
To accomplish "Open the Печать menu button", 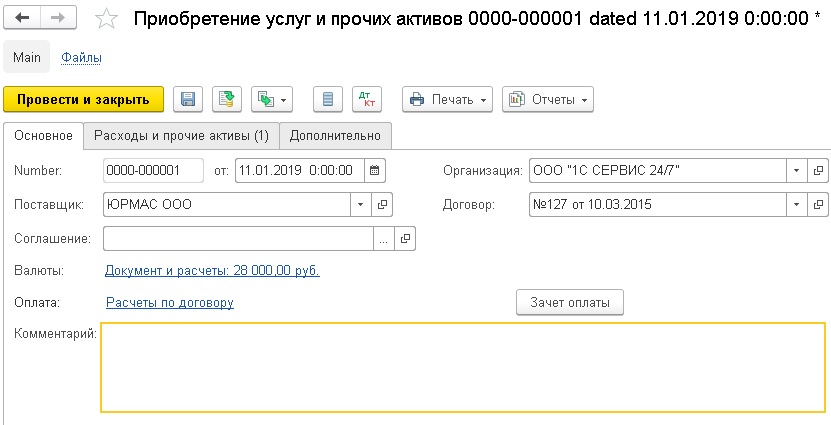I will tap(447, 100).
